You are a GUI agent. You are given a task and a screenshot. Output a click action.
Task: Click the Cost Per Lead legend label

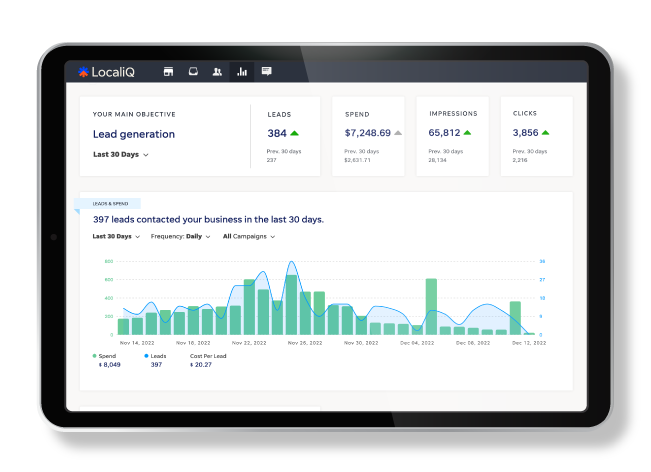pos(208,356)
